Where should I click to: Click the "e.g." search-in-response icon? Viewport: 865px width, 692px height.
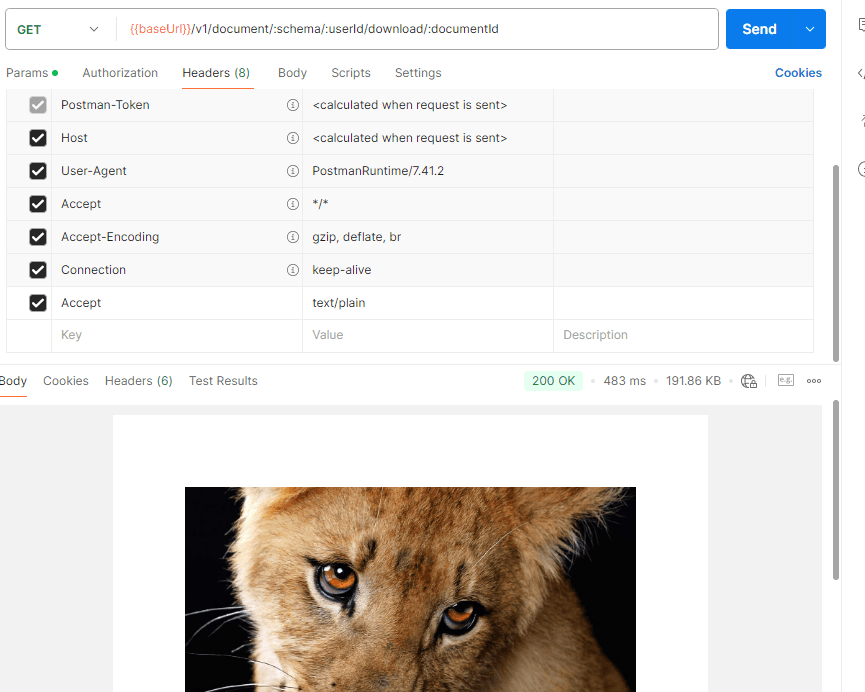click(785, 380)
